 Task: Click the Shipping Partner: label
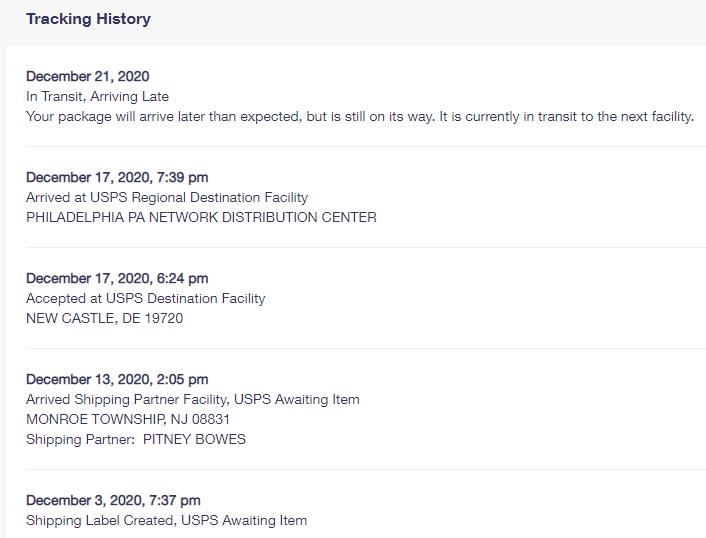(x=80, y=439)
